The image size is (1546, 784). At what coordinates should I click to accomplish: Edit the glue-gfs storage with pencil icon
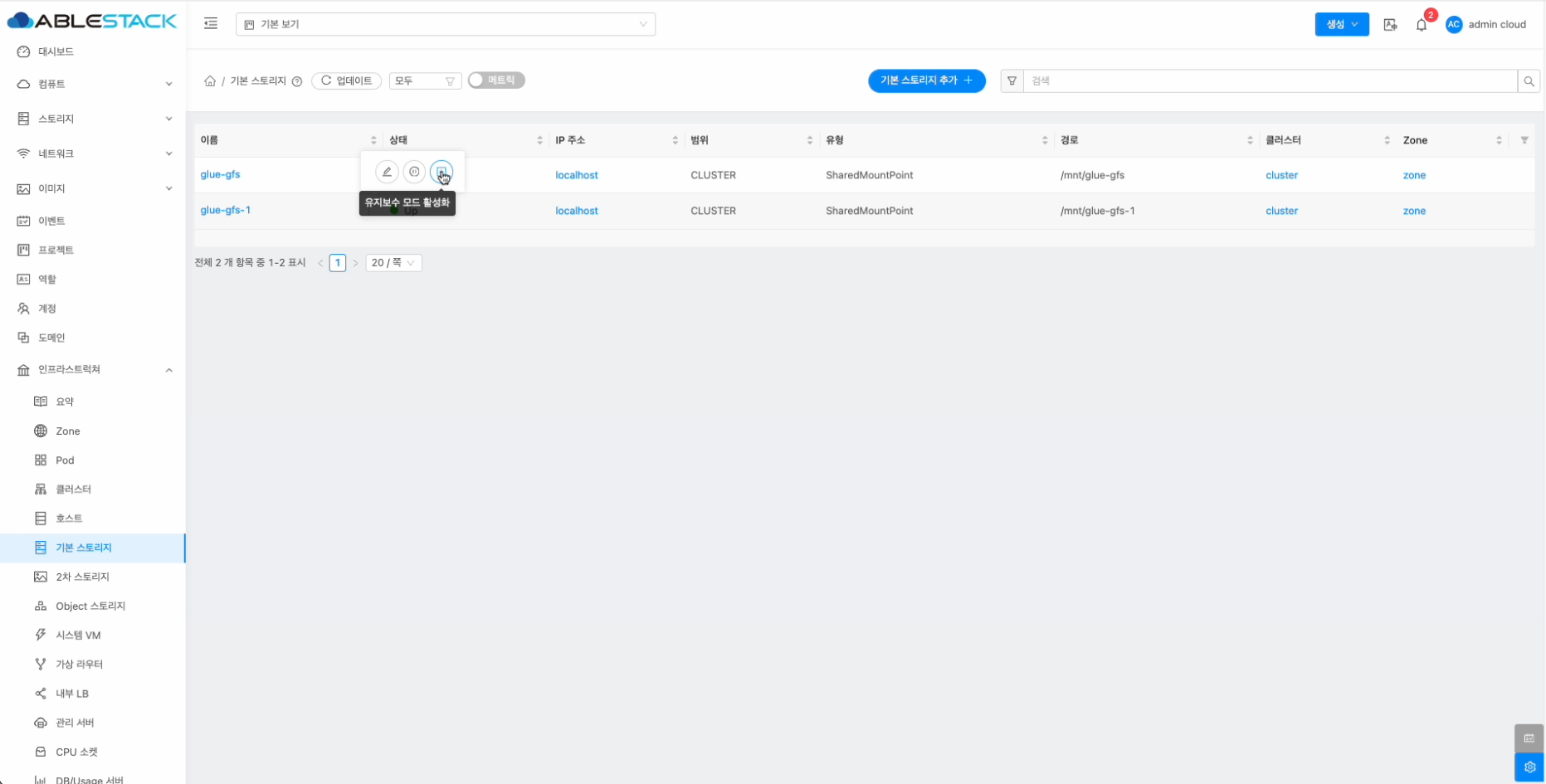click(387, 172)
